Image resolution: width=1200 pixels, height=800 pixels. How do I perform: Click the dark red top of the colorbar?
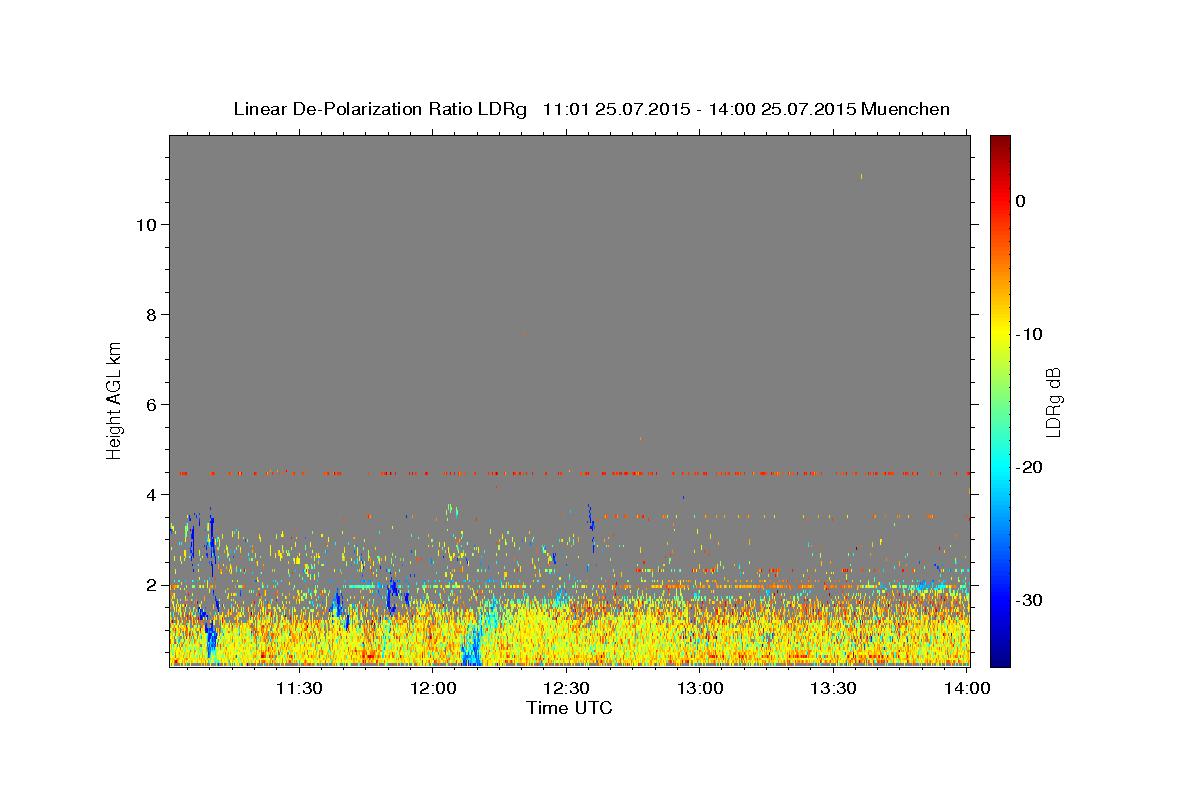click(1000, 142)
